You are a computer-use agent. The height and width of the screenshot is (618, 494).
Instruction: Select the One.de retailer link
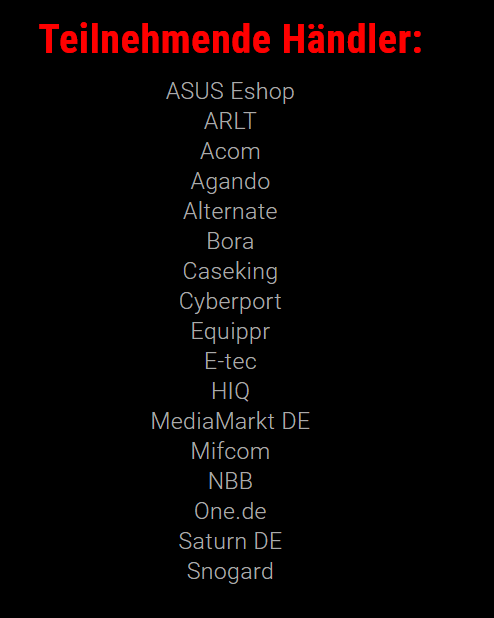(230, 511)
